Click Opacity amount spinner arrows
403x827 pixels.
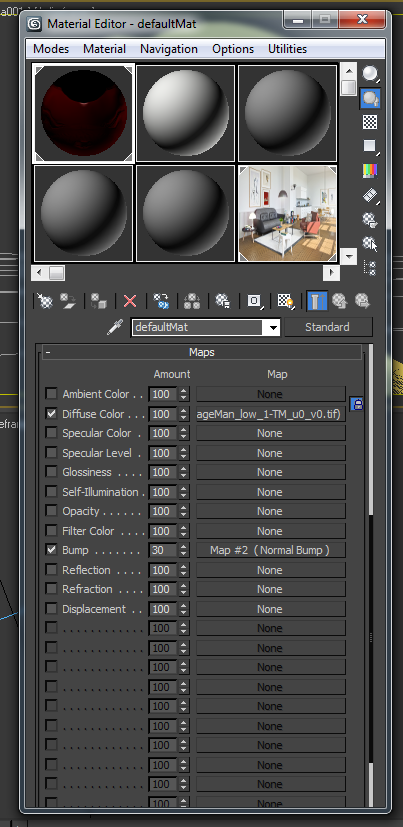(184, 511)
